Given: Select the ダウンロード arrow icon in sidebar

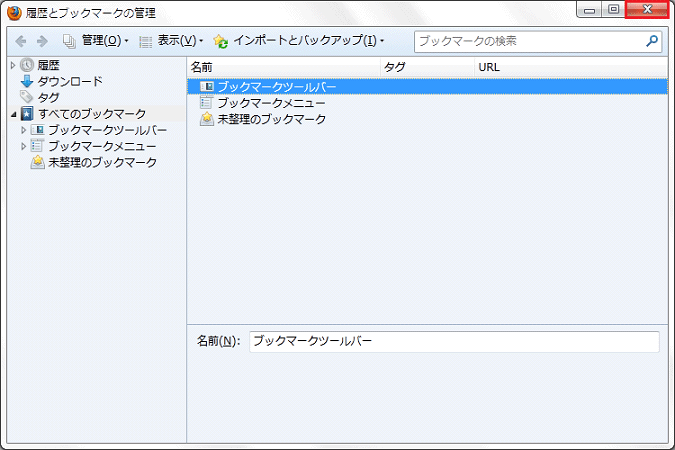Looking at the screenshot, I should point(27,81).
